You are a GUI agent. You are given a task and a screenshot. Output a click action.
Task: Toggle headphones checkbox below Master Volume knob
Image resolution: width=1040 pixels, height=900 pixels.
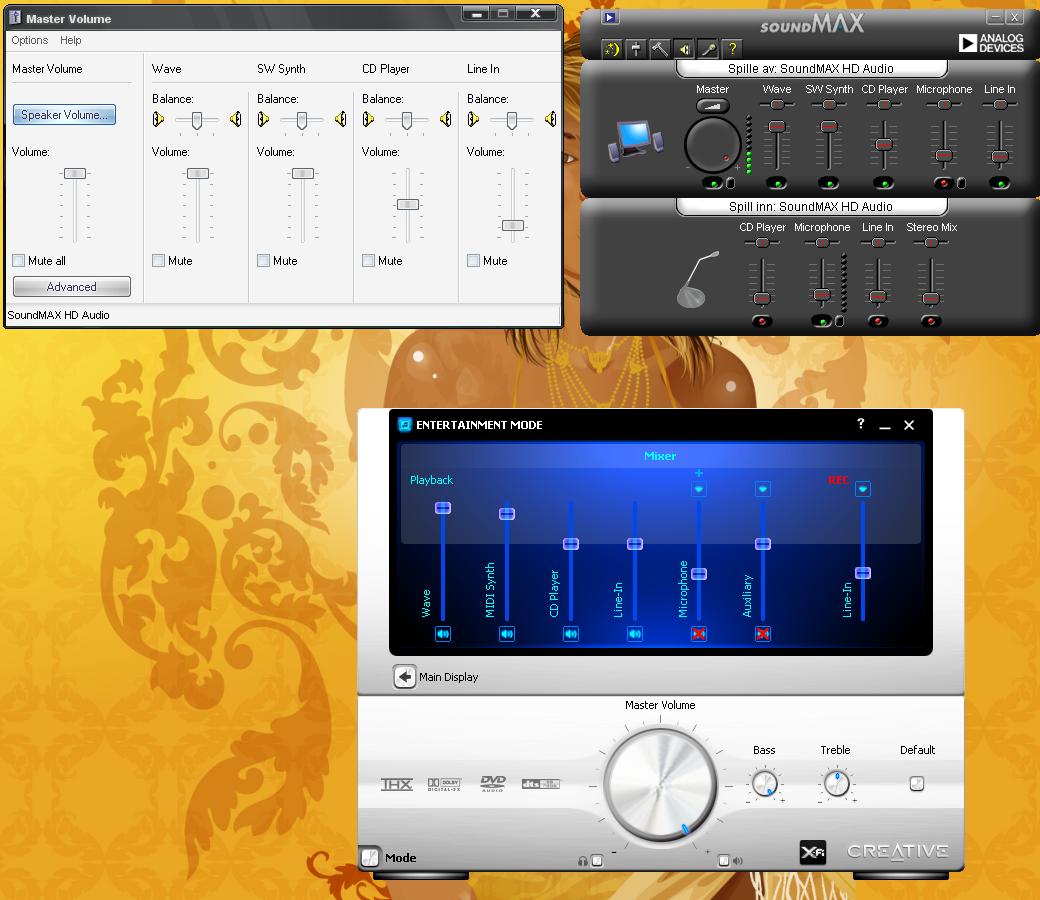click(597, 861)
